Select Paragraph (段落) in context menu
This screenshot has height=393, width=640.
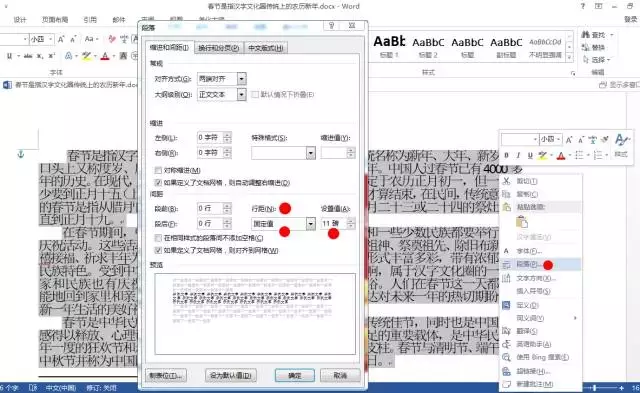540,264
